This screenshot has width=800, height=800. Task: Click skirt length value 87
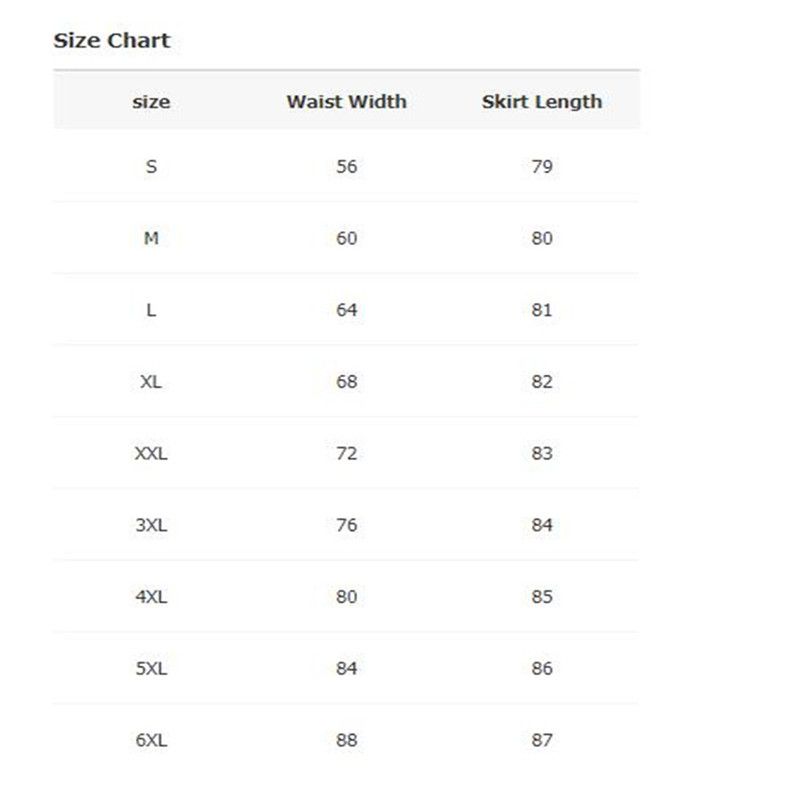coord(541,741)
